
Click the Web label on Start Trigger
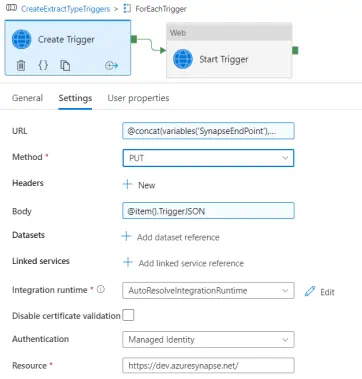(178, 33)
